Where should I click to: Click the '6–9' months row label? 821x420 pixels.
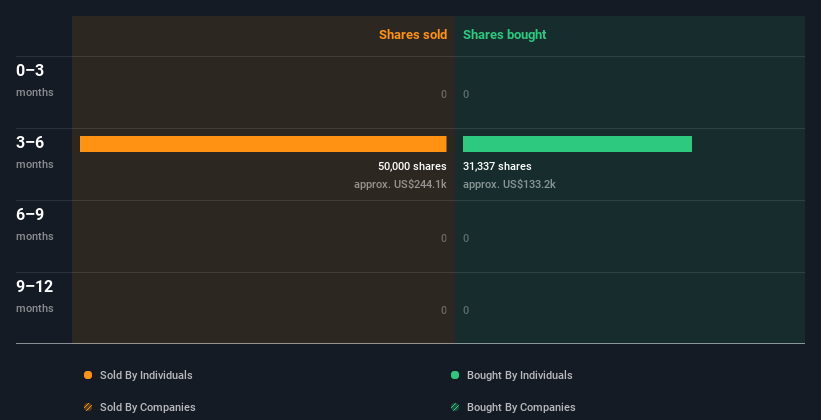[x=30, y=214]
